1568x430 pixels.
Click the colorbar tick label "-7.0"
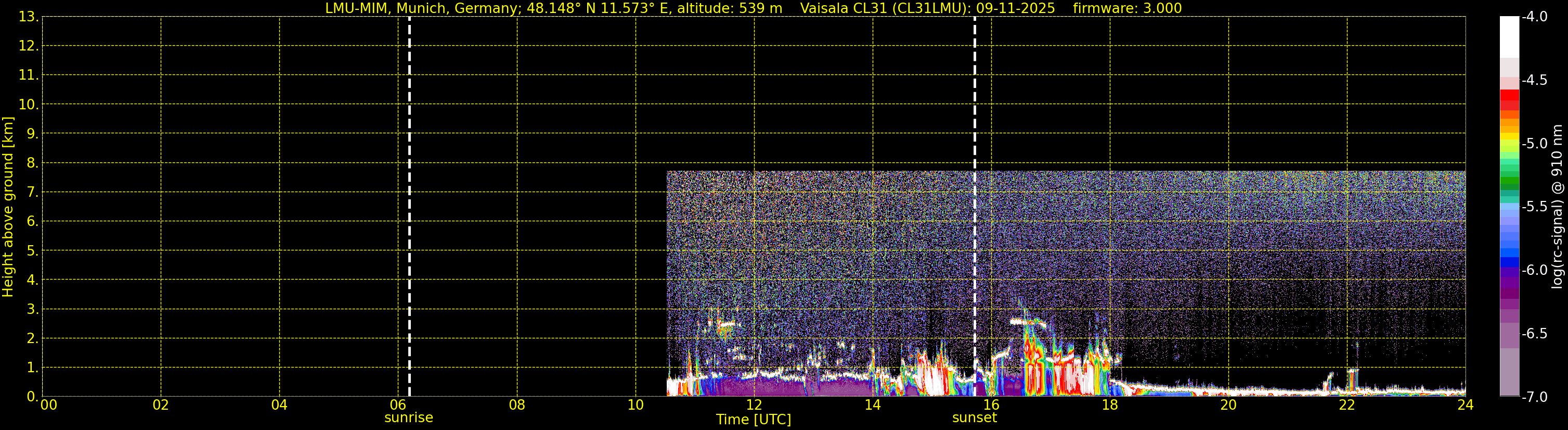click(1535, 397)
